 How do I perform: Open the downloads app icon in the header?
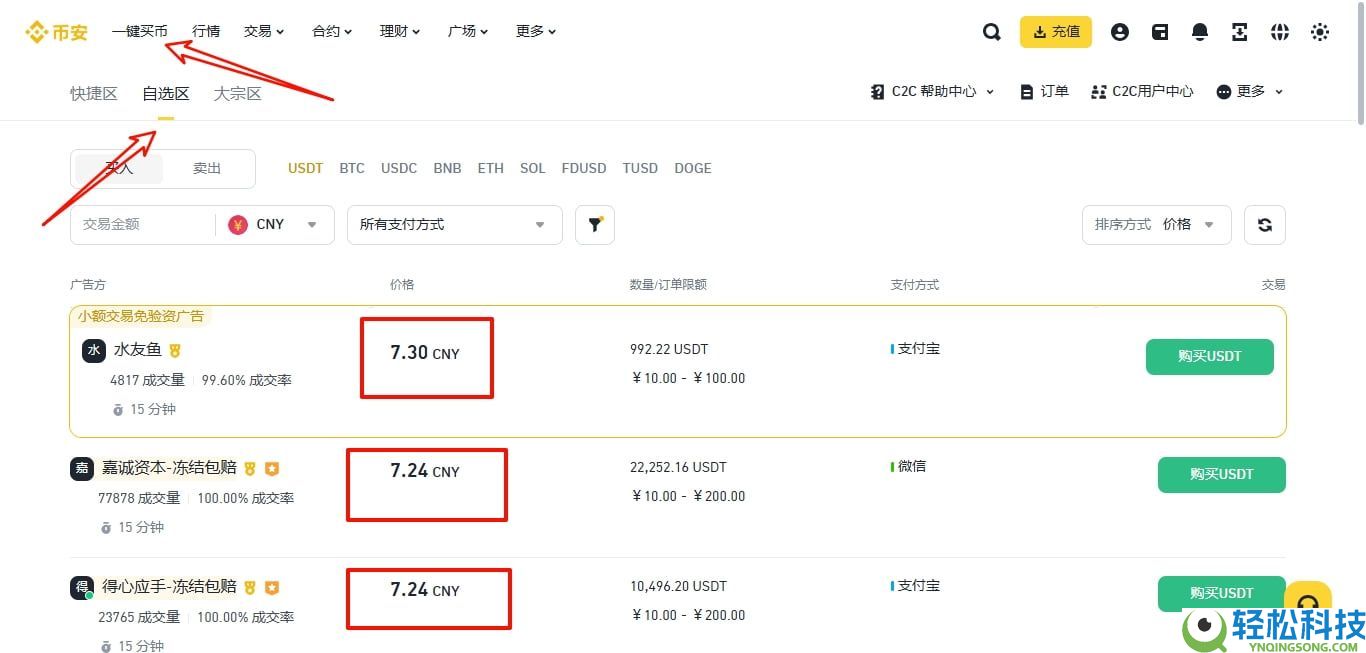coord(1239,31)
